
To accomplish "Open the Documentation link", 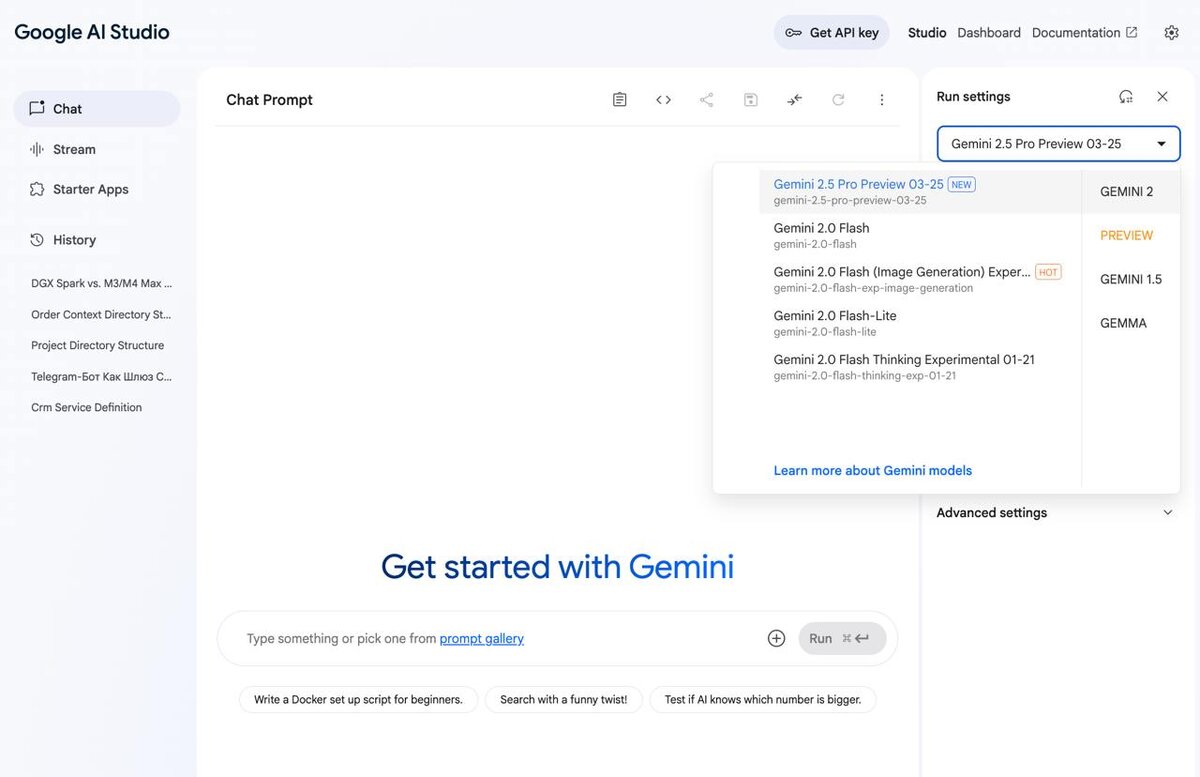I will (x=1084, y=33).
